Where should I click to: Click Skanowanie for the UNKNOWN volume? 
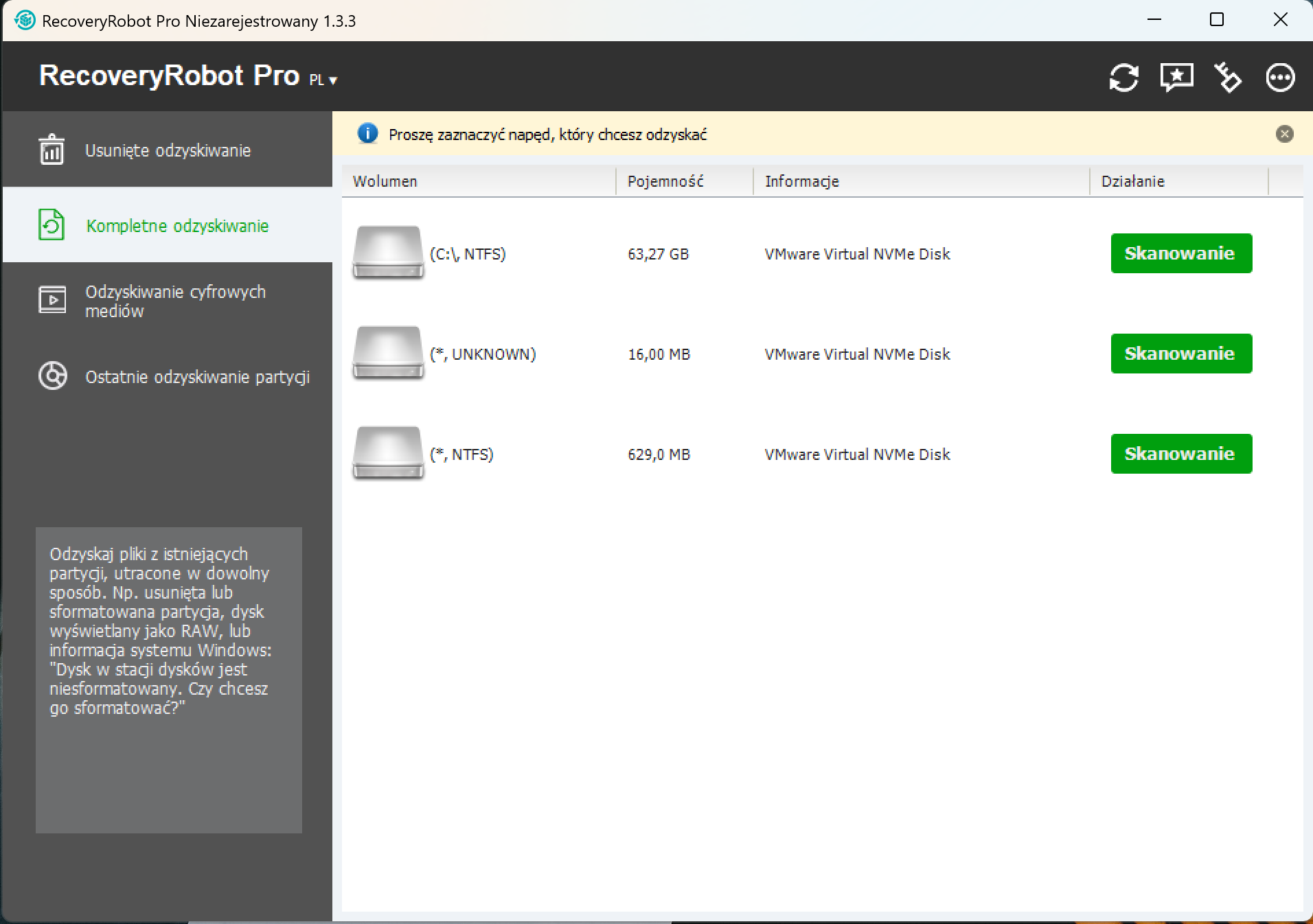pos(1181,354)
